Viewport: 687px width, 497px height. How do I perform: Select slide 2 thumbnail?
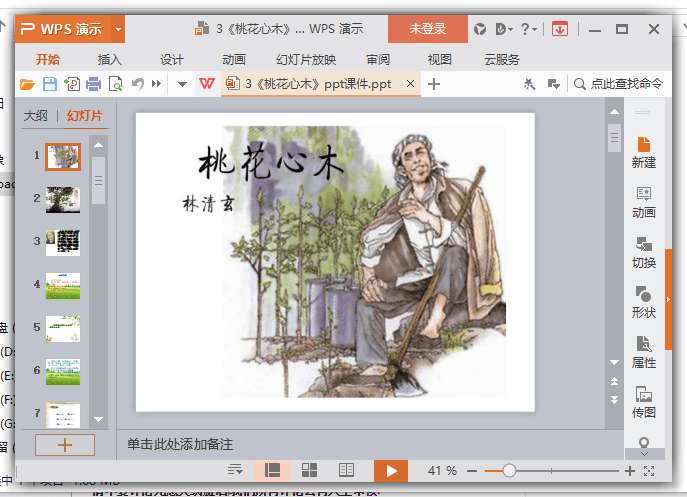tap(63, 200)
